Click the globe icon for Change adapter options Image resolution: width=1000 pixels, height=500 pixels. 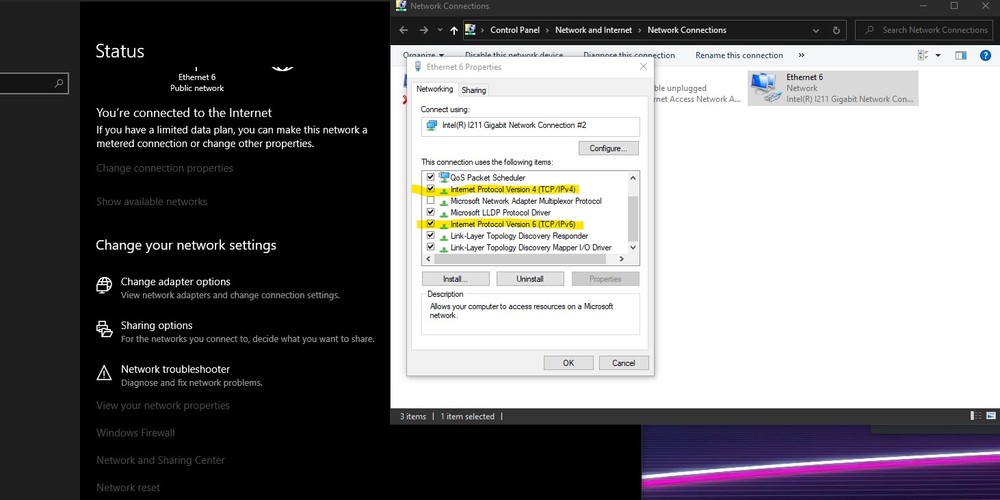tap(104, 285)
